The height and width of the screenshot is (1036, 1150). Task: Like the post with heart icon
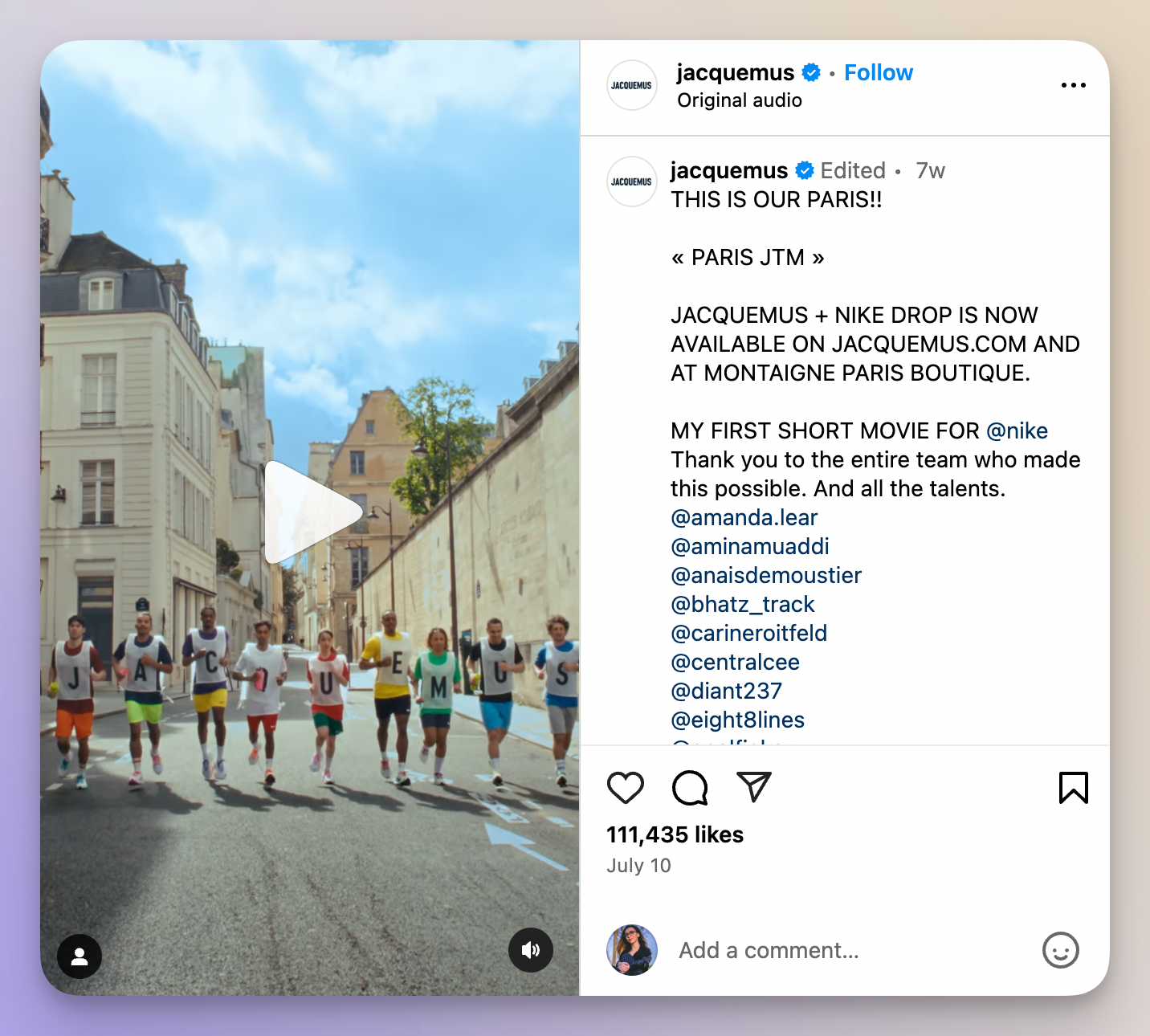coord(626,788)
